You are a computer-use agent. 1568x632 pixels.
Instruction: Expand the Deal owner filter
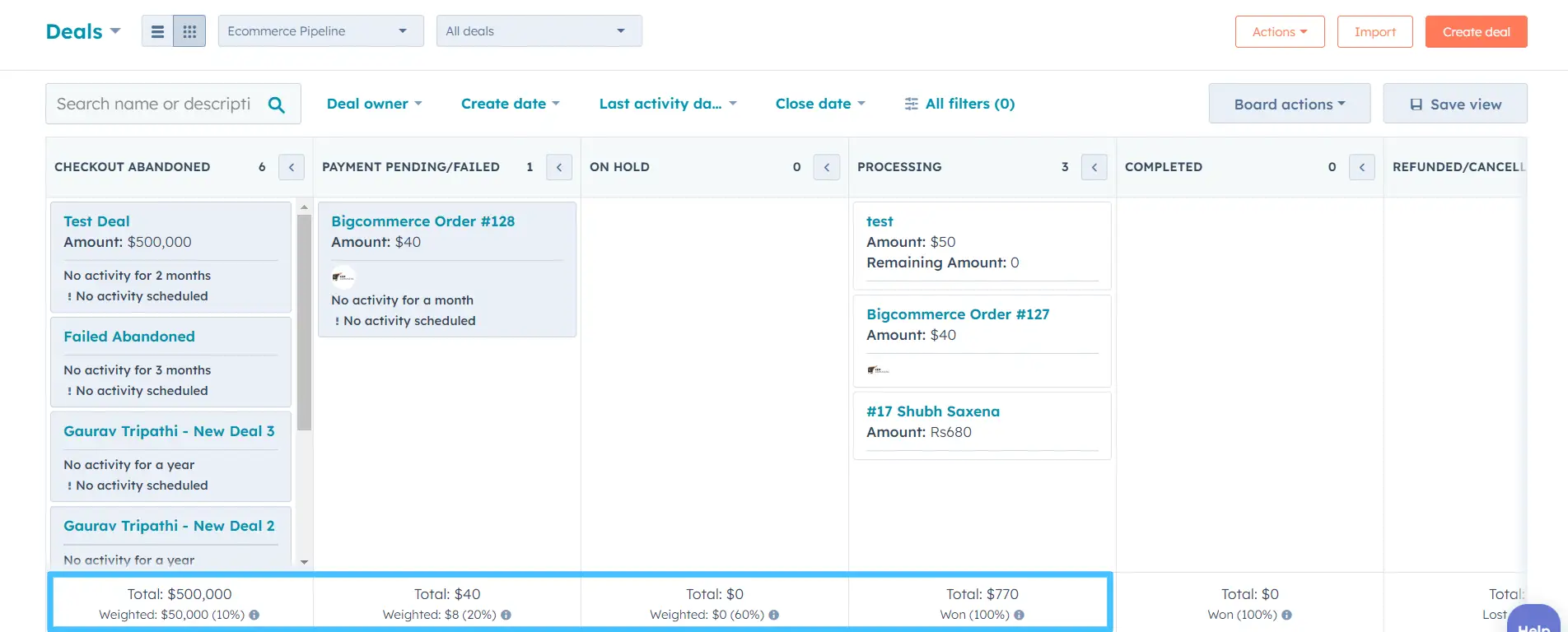(374, 104)
